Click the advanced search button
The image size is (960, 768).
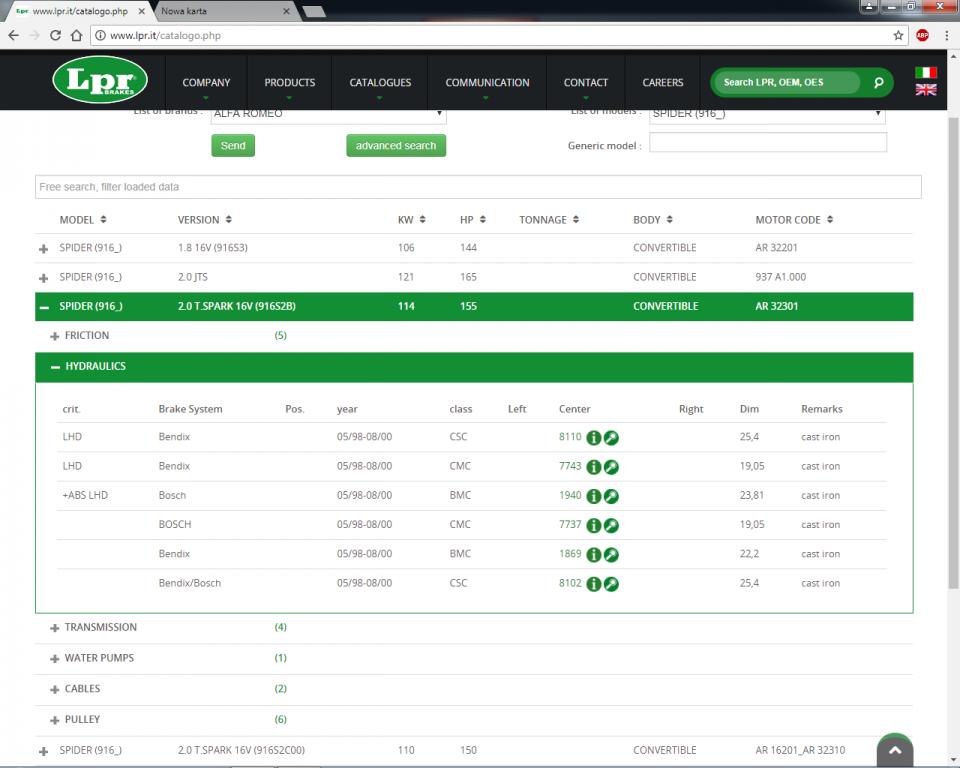(x=396, y=146)
